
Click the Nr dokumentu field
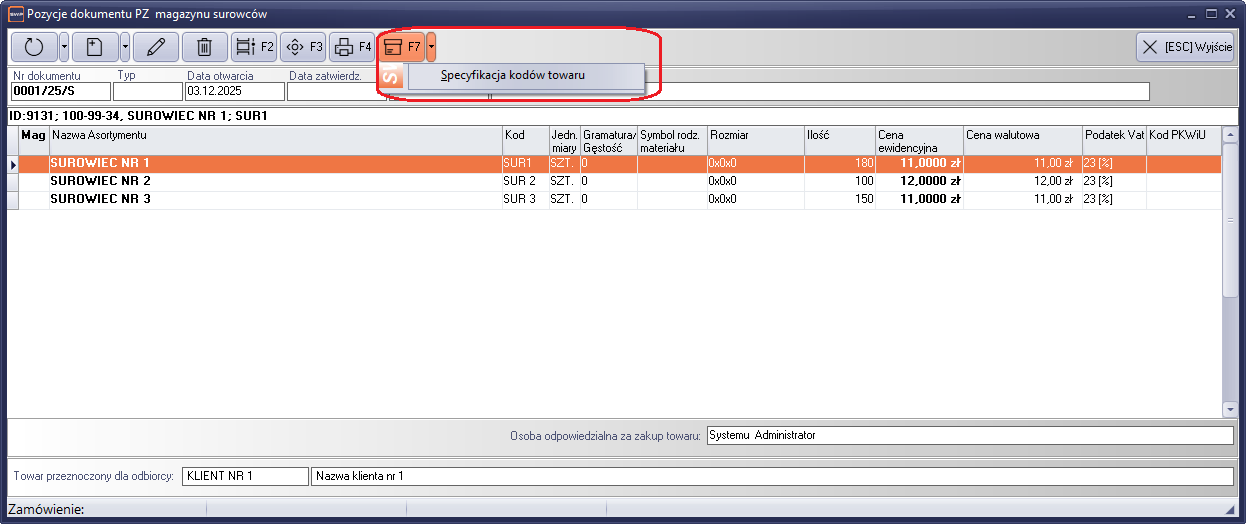(60, 92)
